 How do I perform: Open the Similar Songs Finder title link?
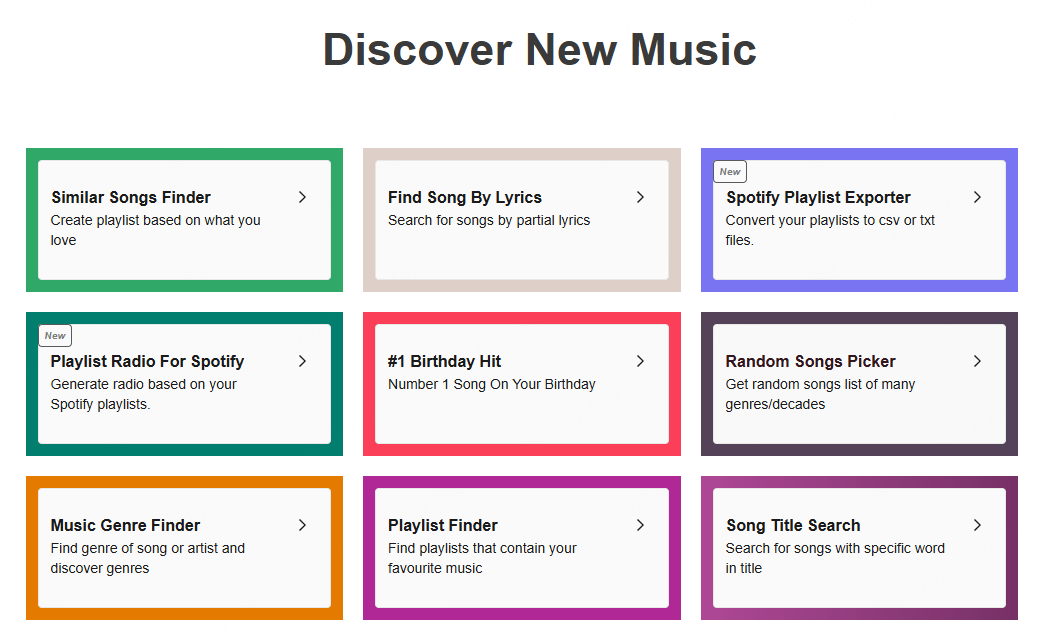click(131, 198)
